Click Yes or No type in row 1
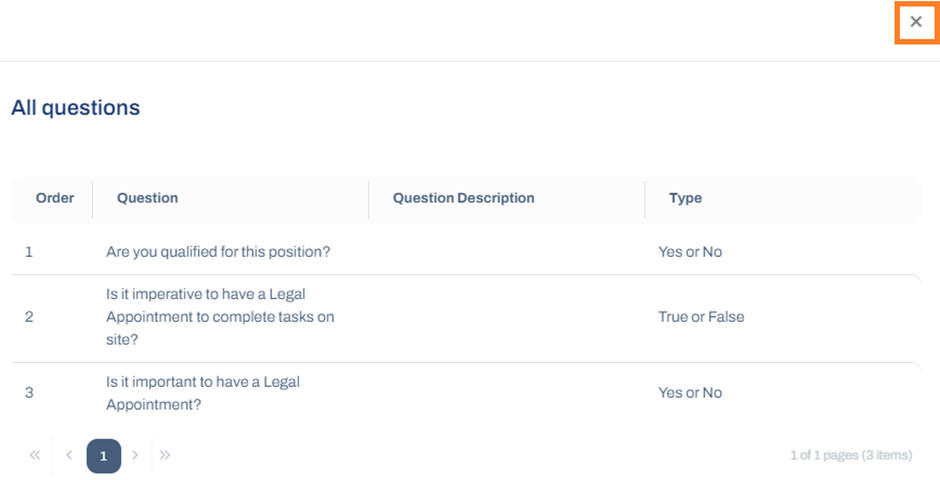940x480 pixels. [690, 252]
